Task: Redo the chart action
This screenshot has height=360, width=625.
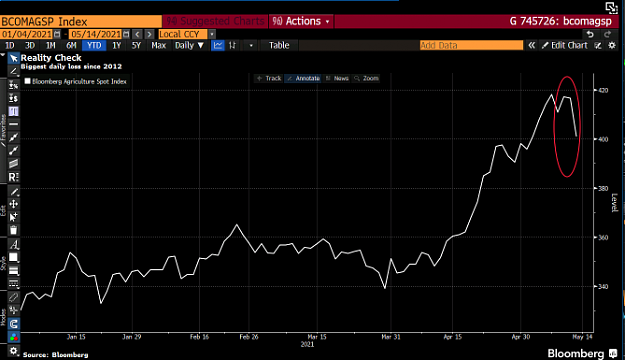Action: [607, 34]
